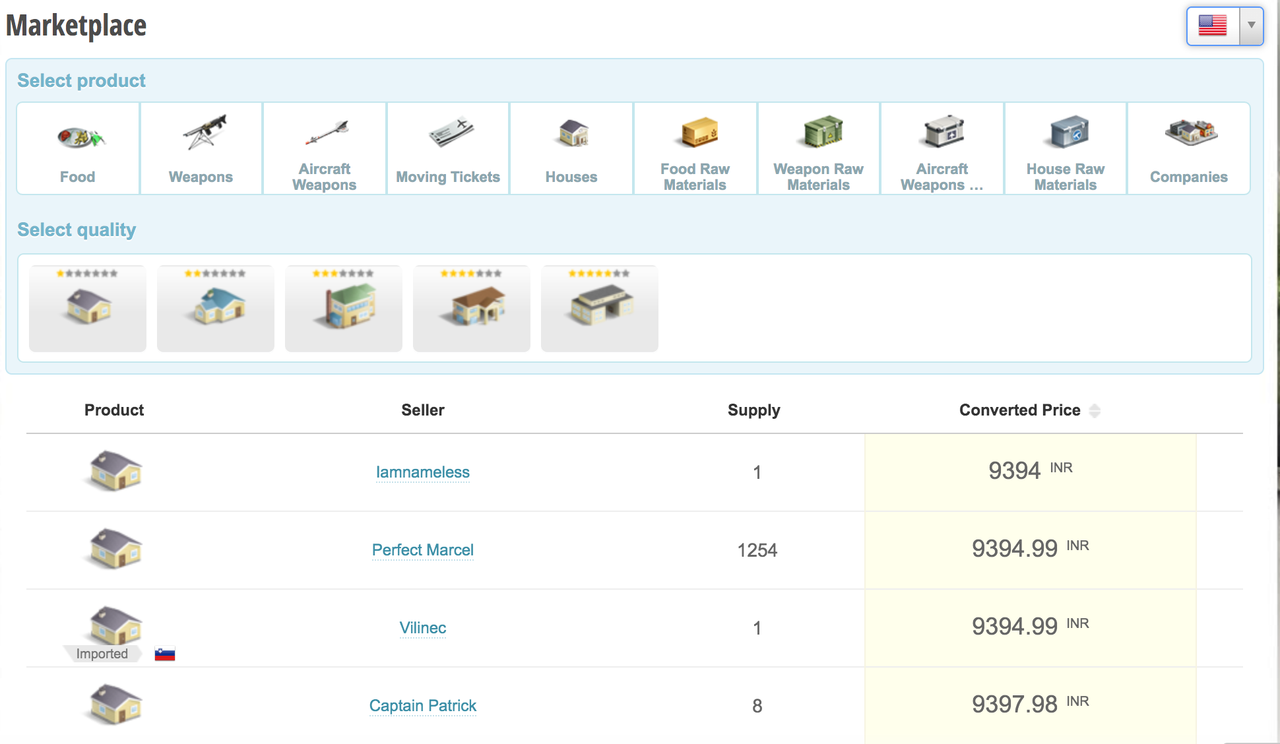Open the Moving Tickets product category
Viewport: 1280px width, 744px height.
pyautogui.click(x=448, y=148)
